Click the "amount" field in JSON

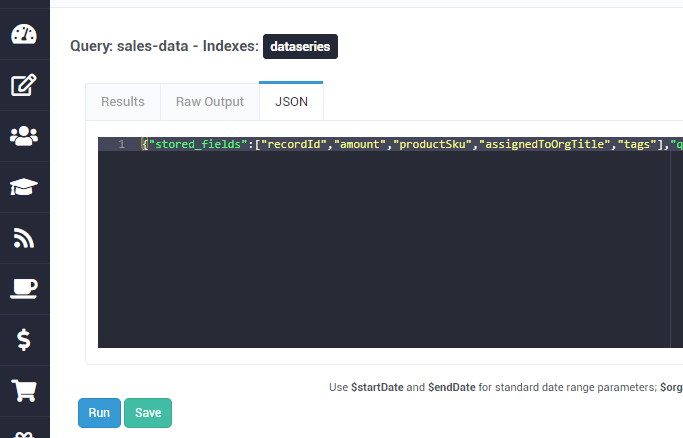click(x=360, y=144)
